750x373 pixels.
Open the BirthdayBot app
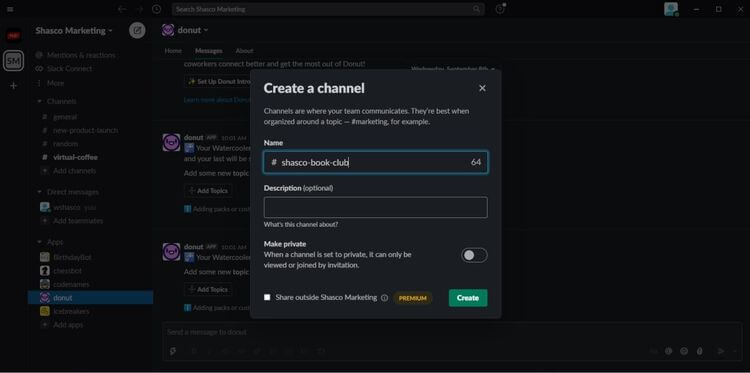click(x=66, y=257)
